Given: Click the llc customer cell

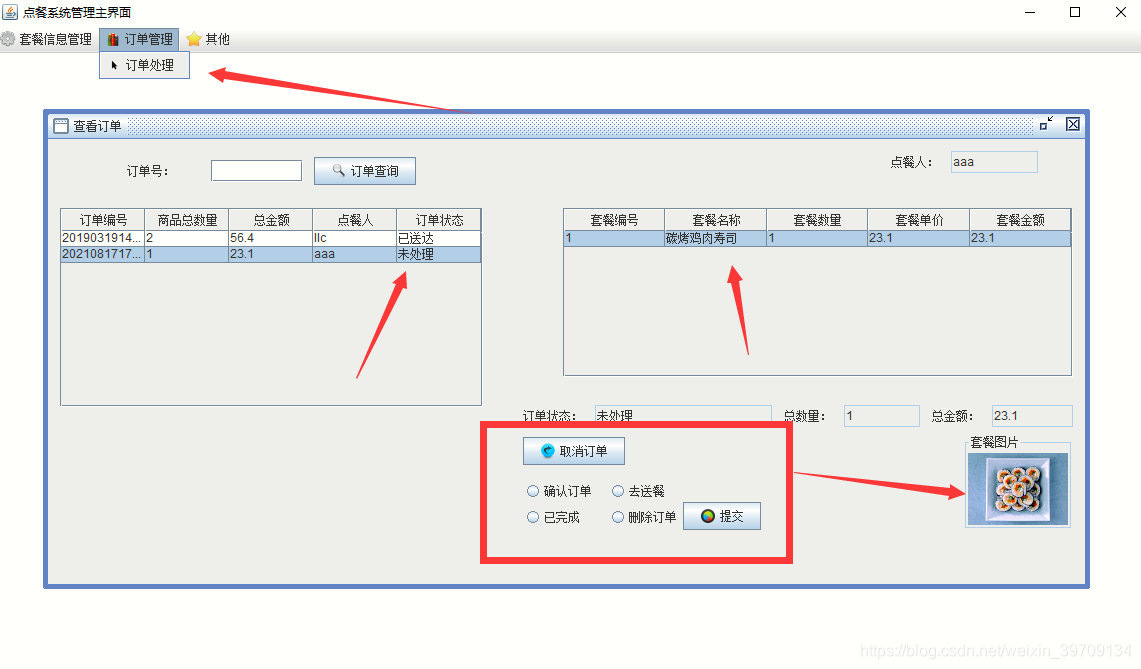Looking at the screenshot, I should tap(354, 238).
